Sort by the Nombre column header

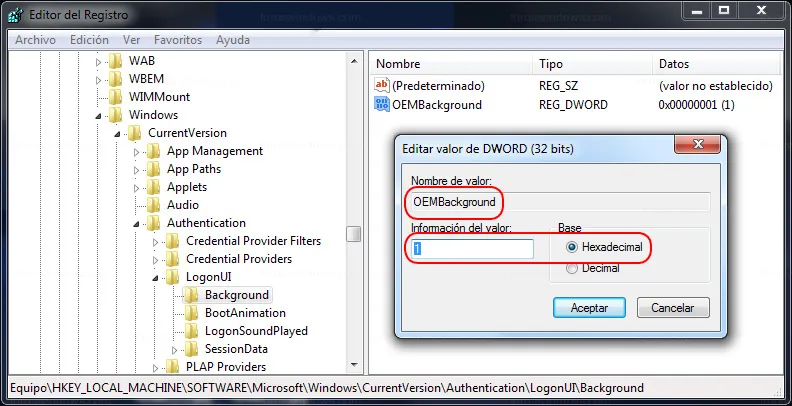pyautogui.click(x=452, y=64)
